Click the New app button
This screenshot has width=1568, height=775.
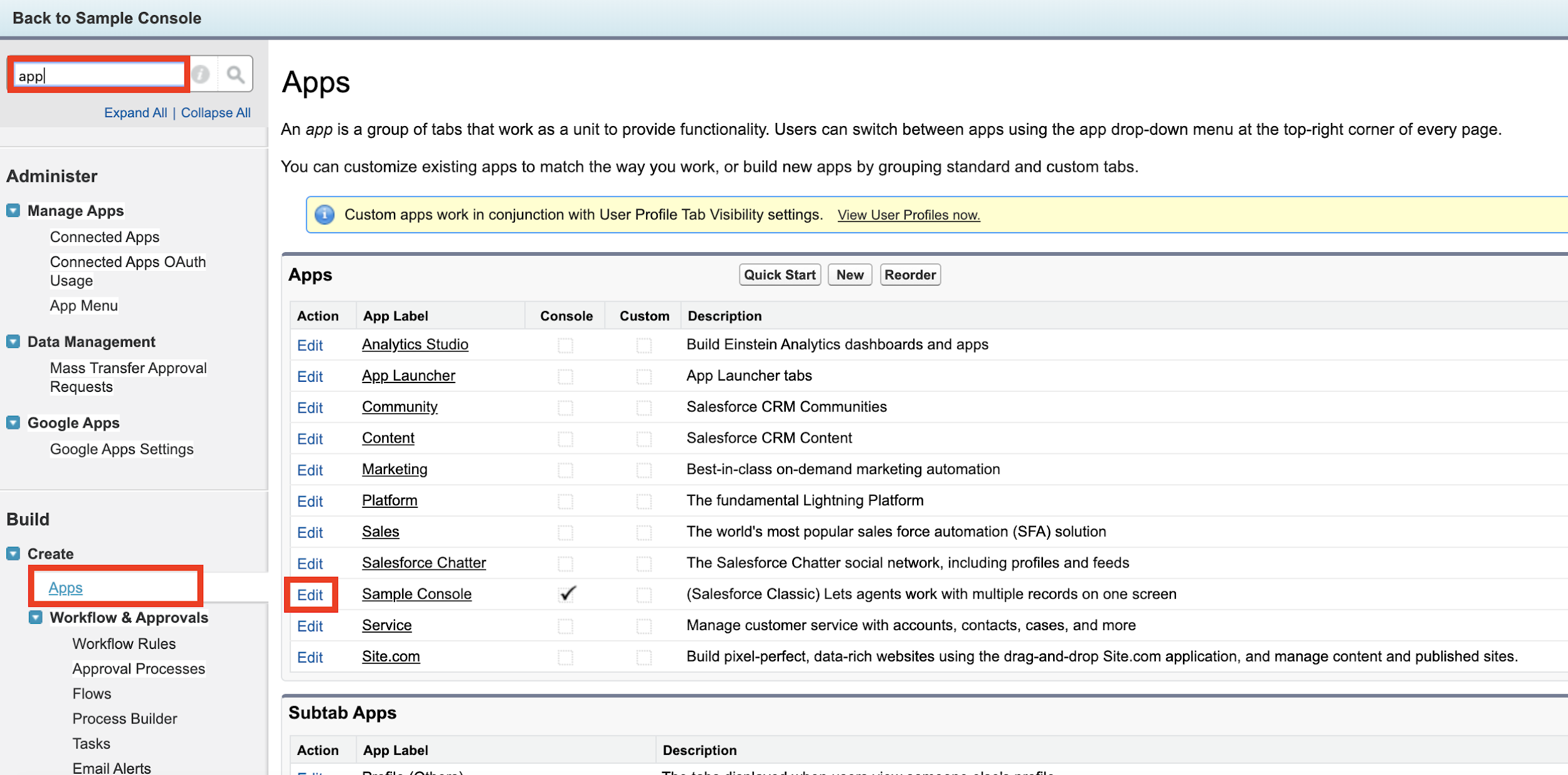849,275
